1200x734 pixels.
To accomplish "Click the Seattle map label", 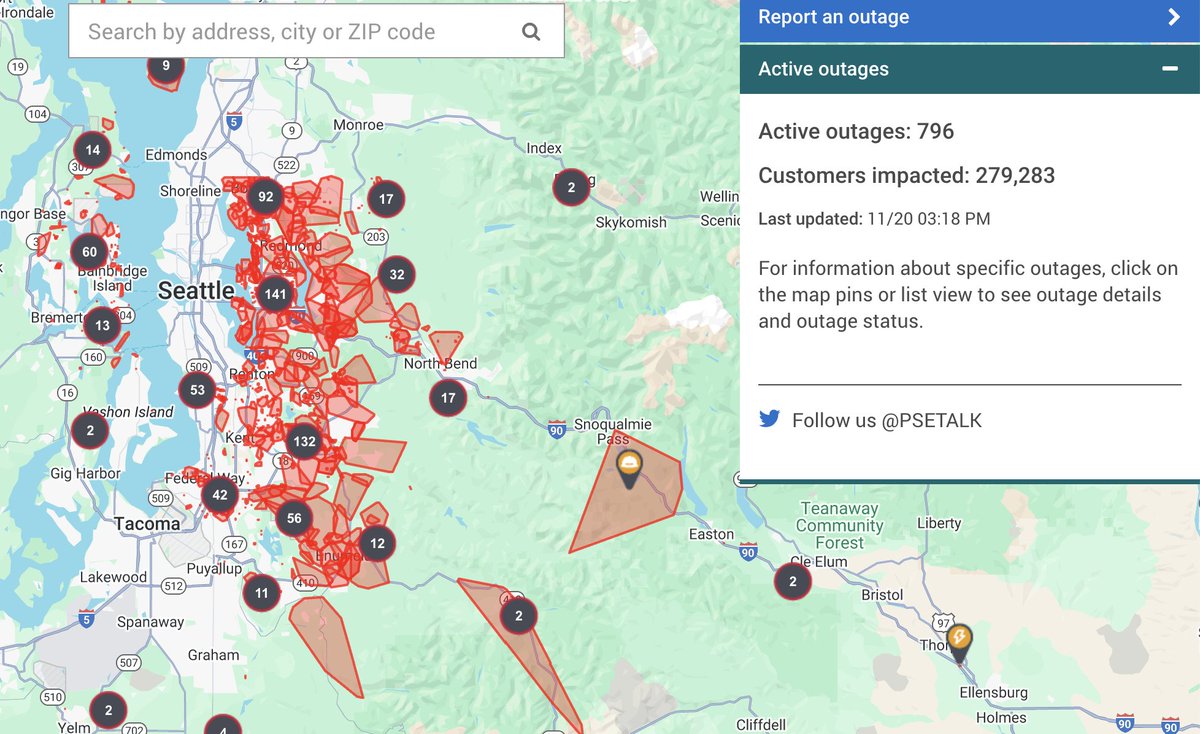I will [196, 291].
